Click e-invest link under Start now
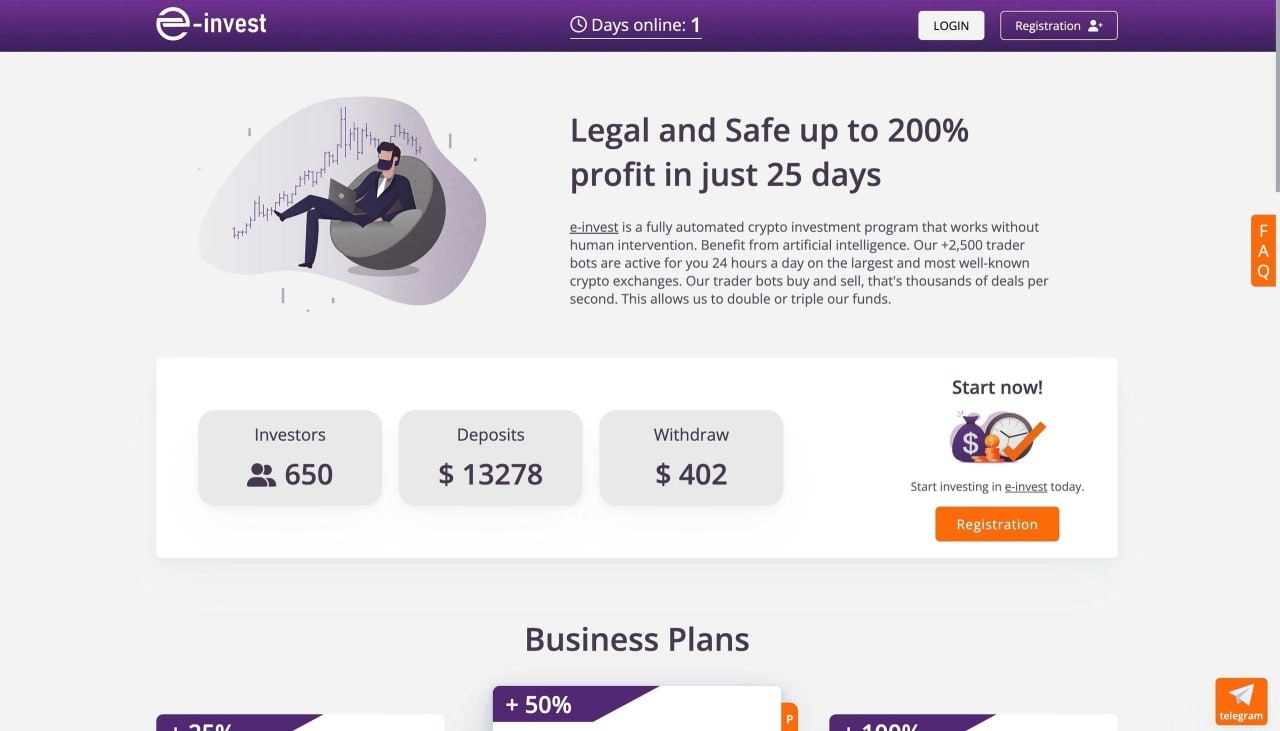 [1025, 487]
